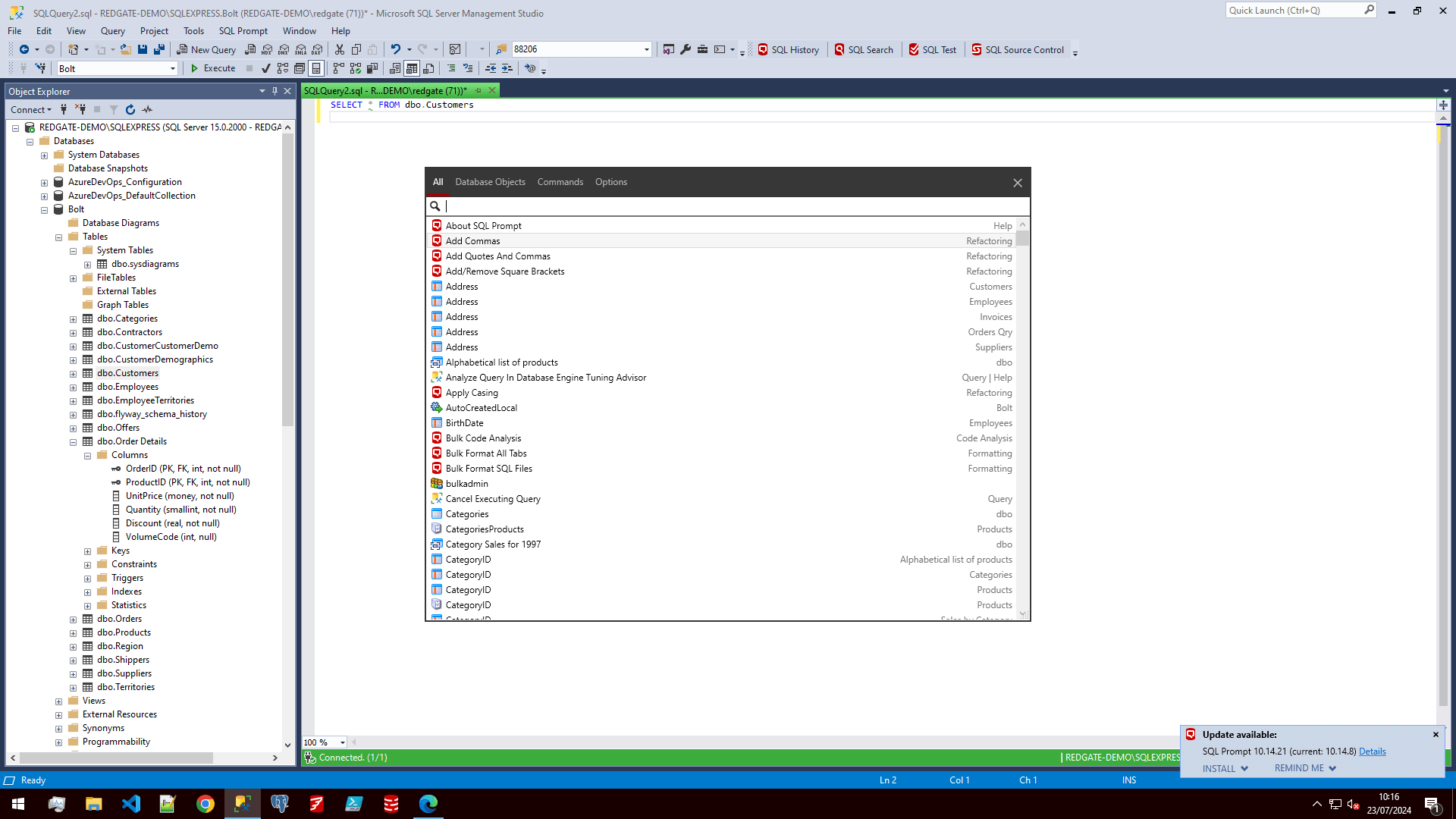
Task: Pin the Object Explorer panel
Action: click(275, 91)
